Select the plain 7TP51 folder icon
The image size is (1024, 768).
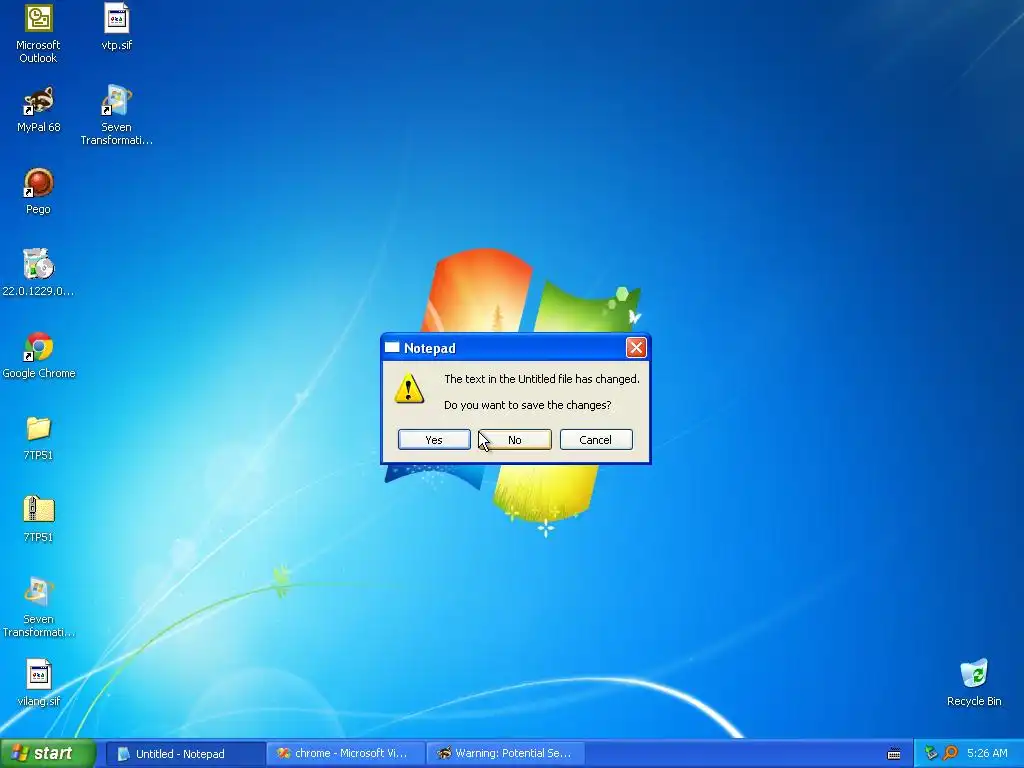click(x=38, y=438)
